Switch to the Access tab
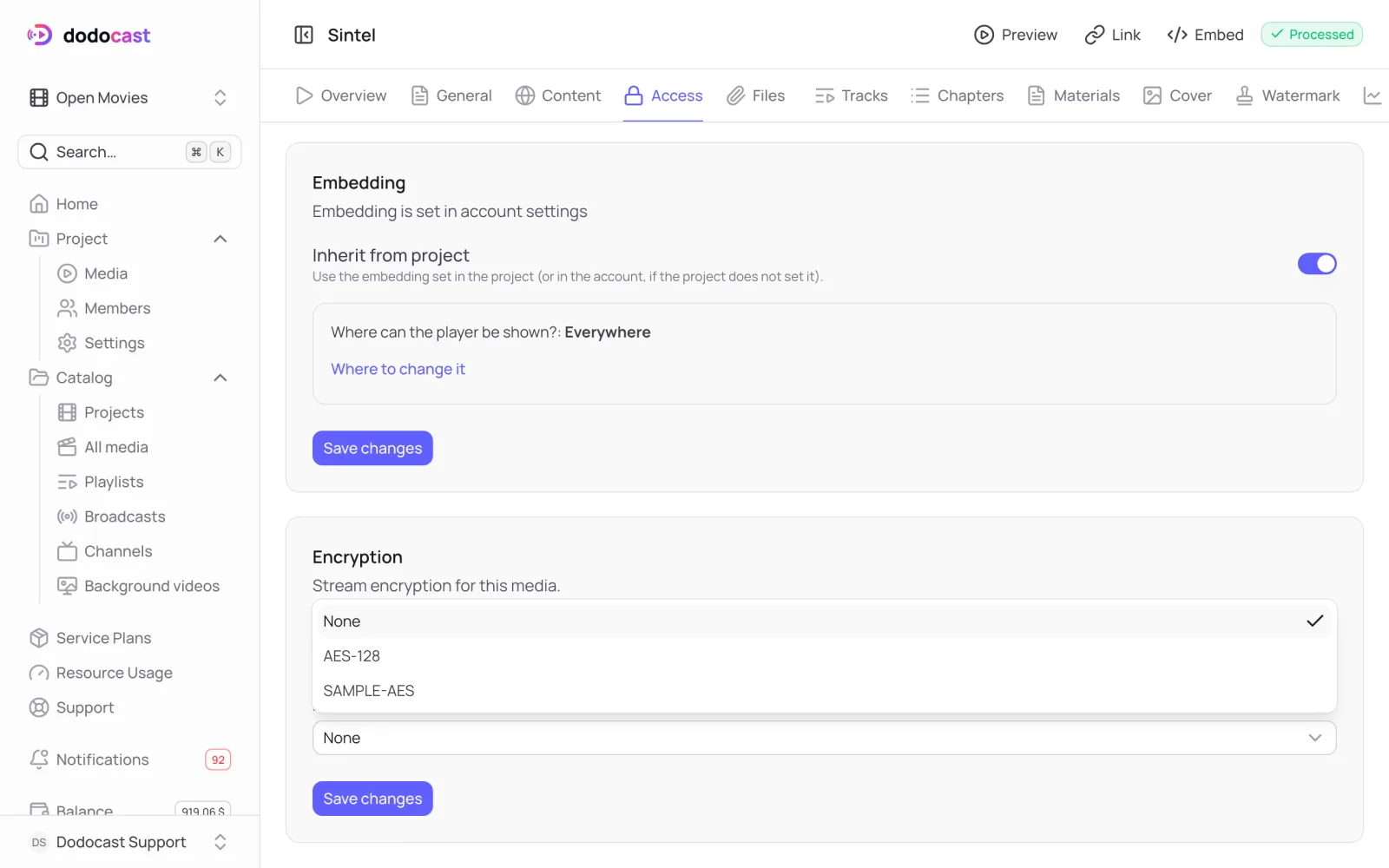The height and width of the screenshot is (868, 1389). click(663, 95)
